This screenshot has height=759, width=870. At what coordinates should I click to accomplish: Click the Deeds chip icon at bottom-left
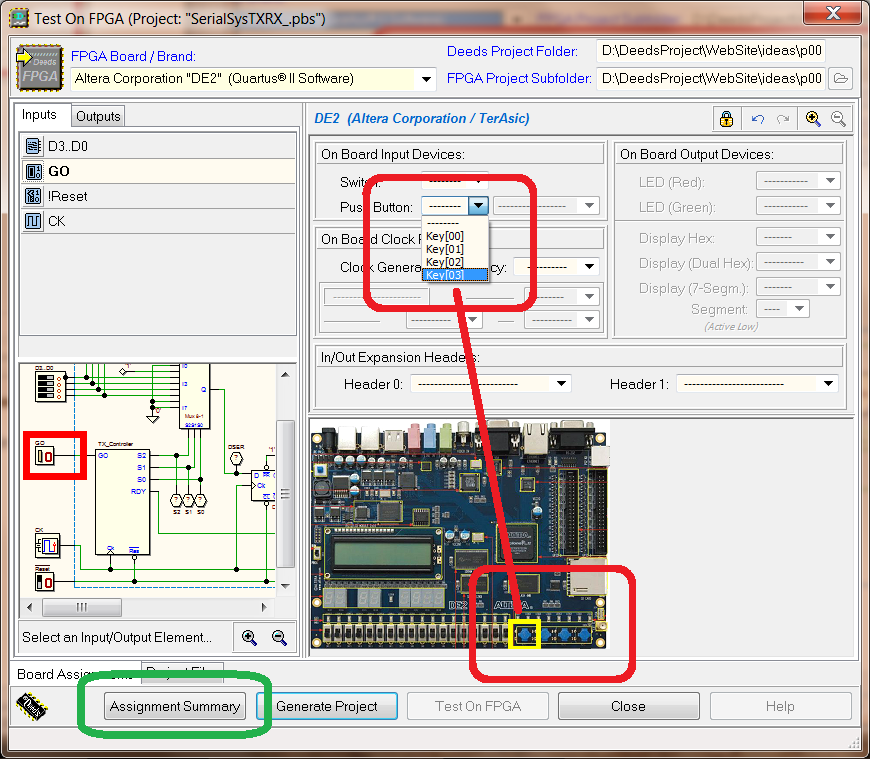click(x=32, y=706)
